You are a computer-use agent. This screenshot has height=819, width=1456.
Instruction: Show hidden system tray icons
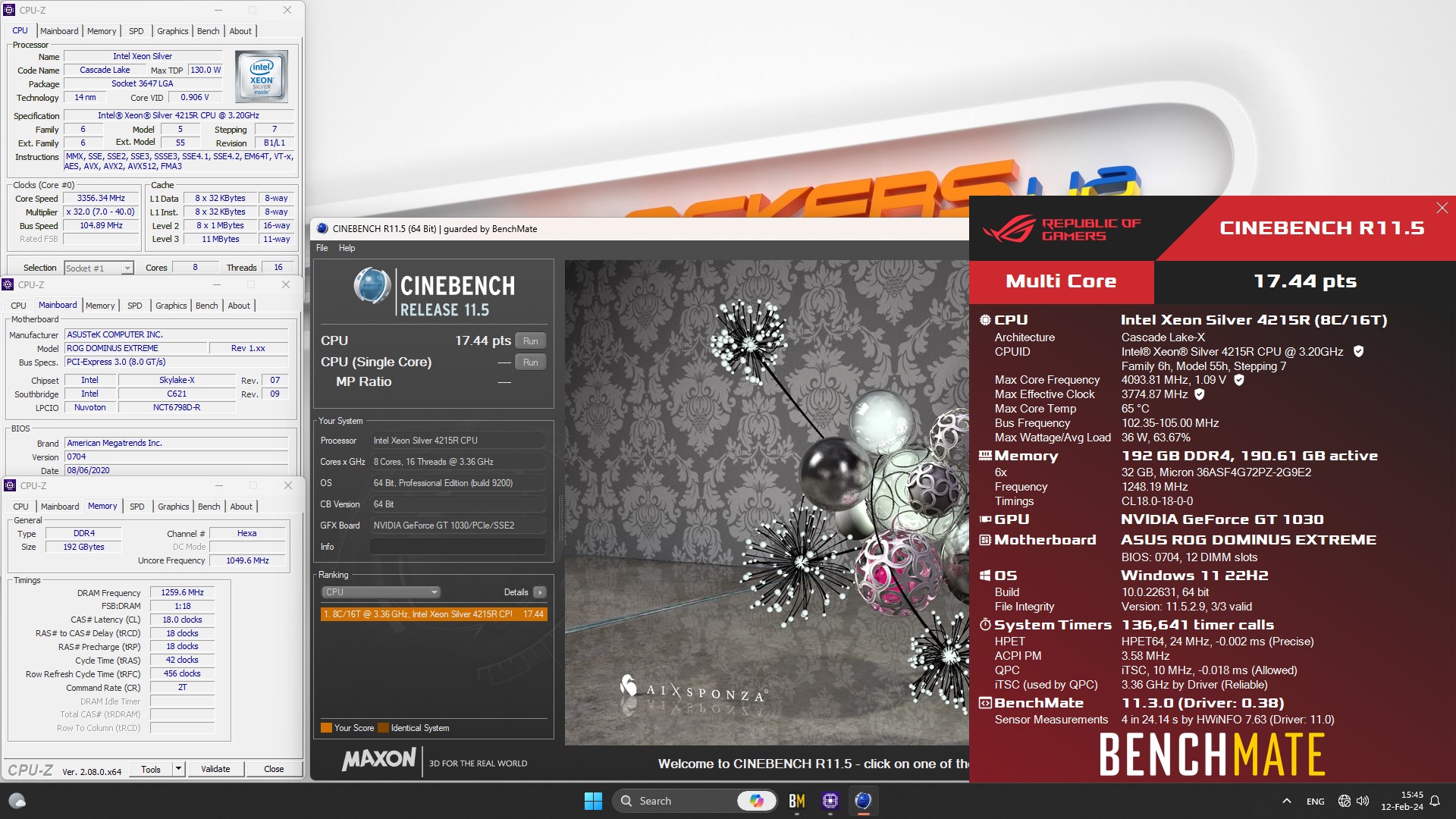point(1286,801)
